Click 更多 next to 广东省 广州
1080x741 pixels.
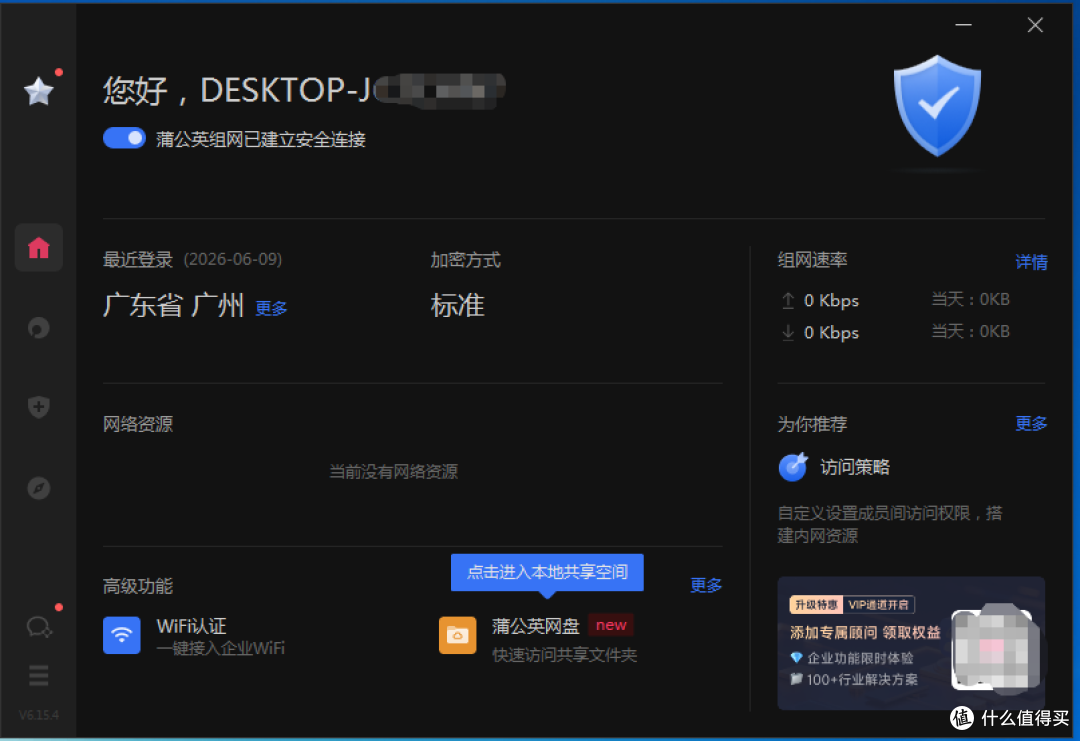(x=271, y=308)
